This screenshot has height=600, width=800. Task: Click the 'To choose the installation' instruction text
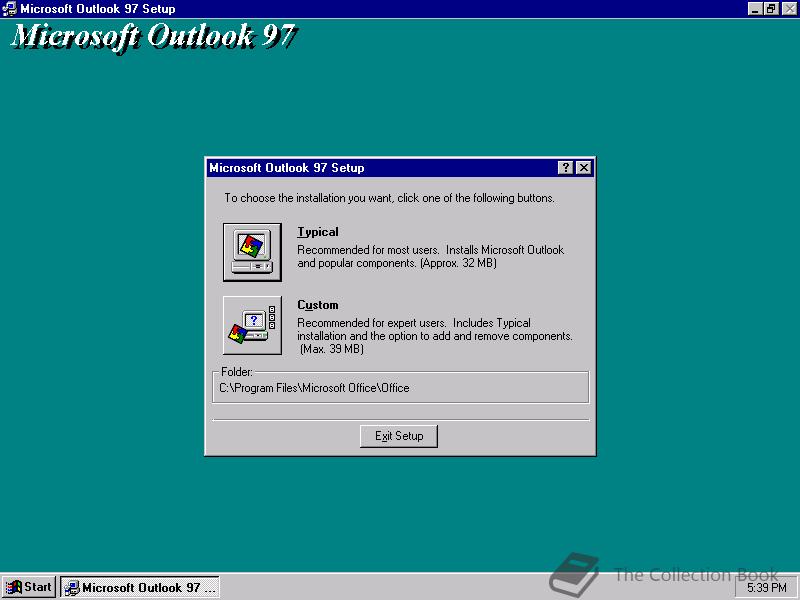(389, 198)
